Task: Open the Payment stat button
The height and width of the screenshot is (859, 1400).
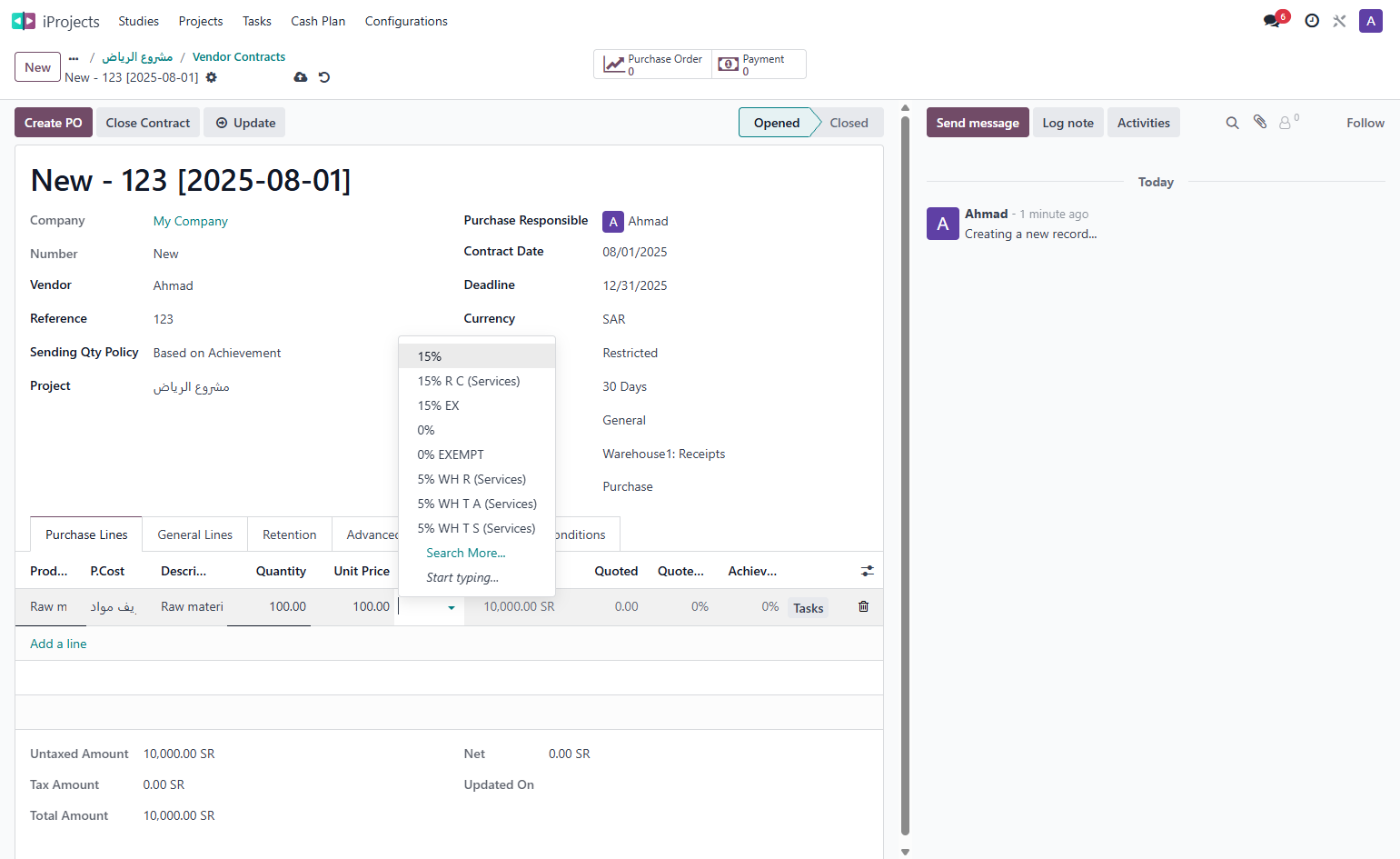Action: coord(760,65)
